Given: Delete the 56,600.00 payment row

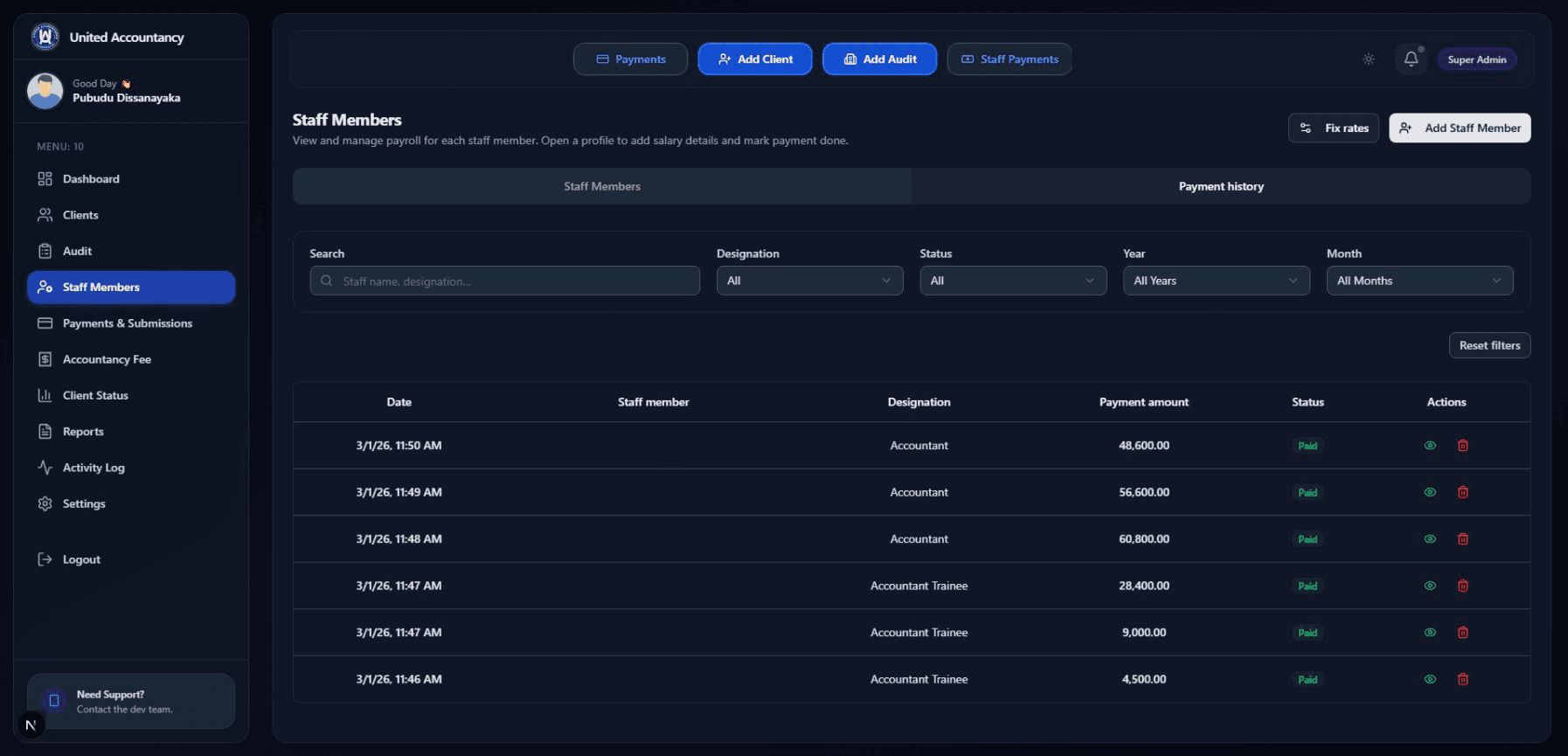Looking at the screenshot, I should (1462, 492).
